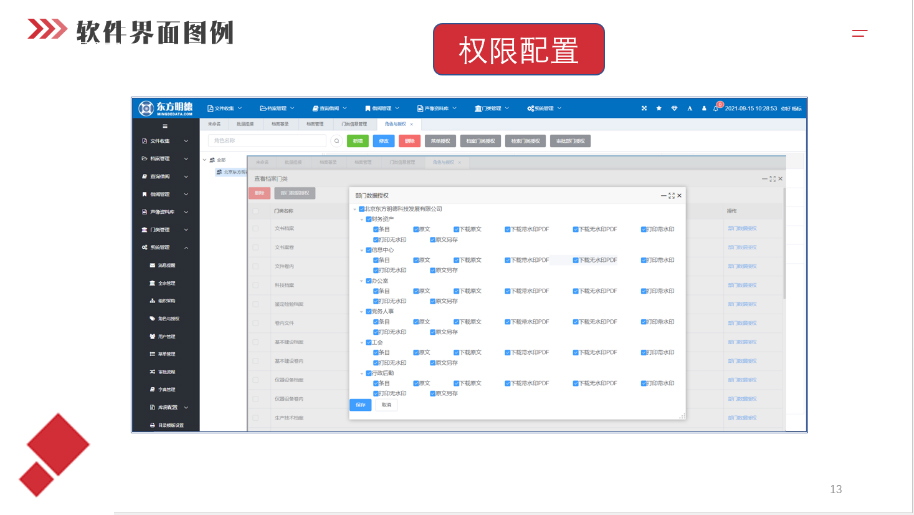
Task: Click the notification bell icon with red badge
Action: point(717,107)
